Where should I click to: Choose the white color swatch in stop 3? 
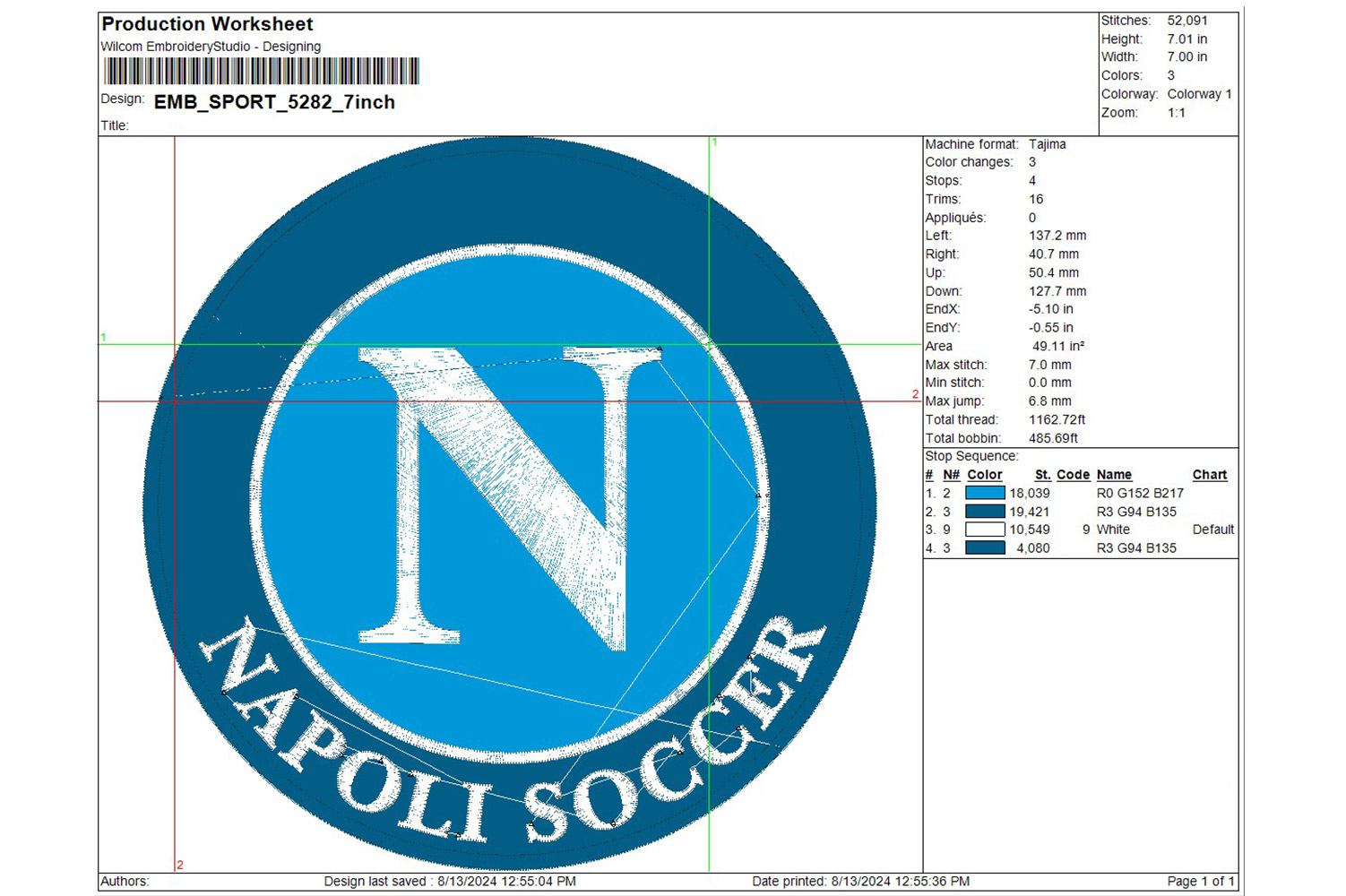click(x=984, y=530)
